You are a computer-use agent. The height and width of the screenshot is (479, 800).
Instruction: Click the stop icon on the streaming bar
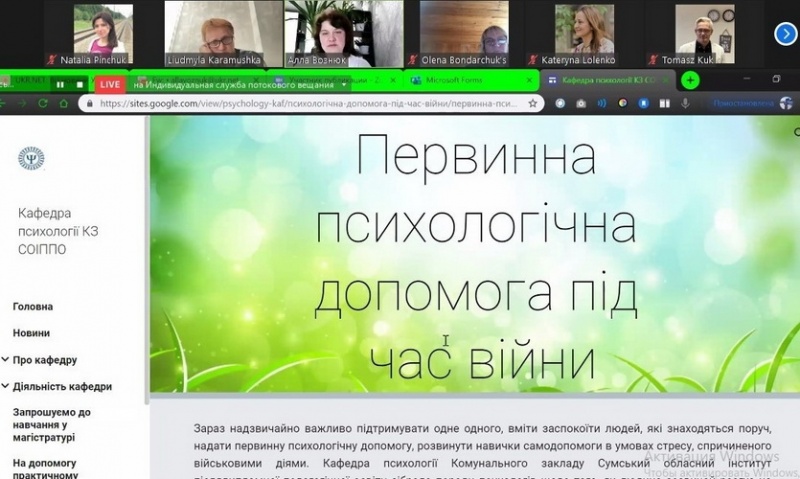click(x=80, y=85)
